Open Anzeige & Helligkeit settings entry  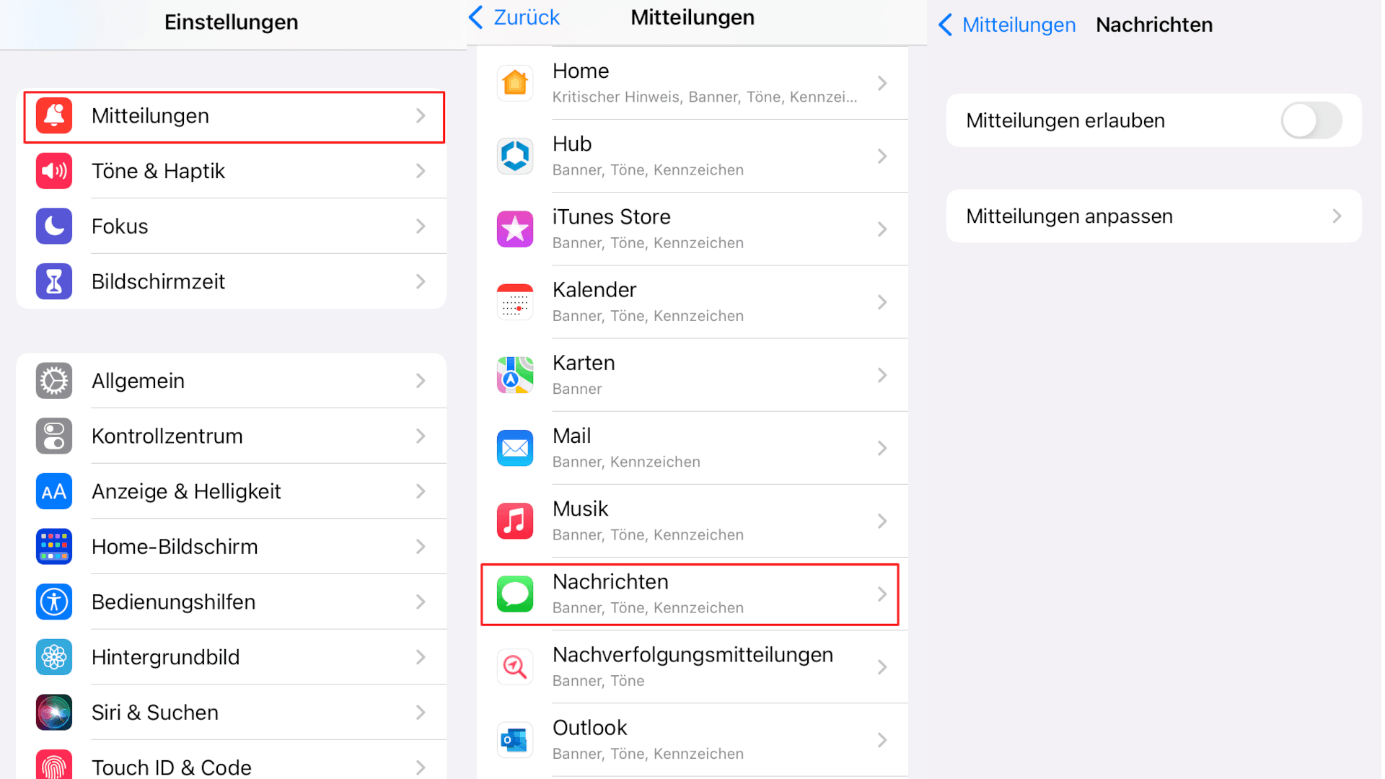click(x=231, y=491)
